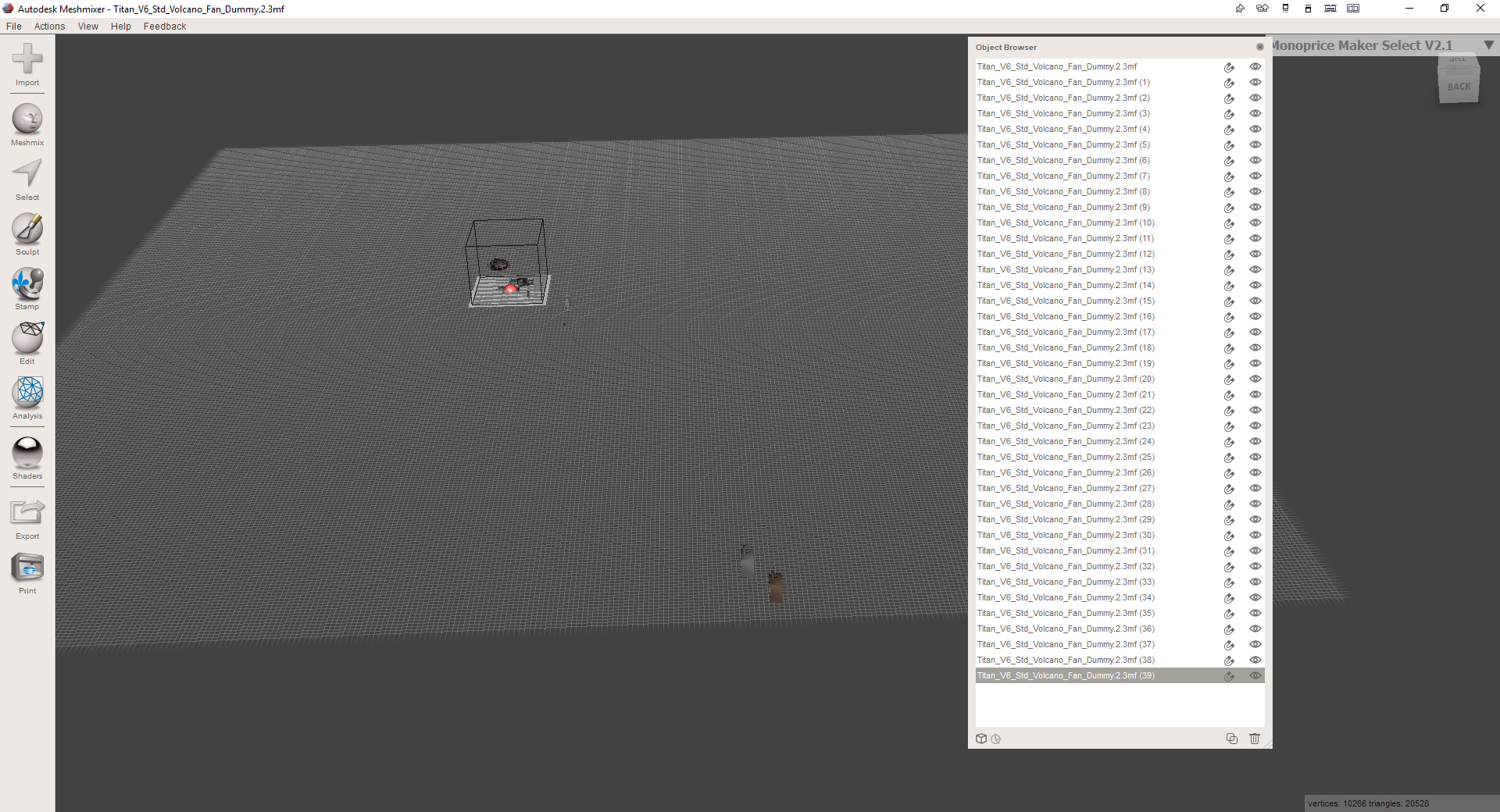Toggle visibility of object (10)
Screen dimensions: 1500x812
[x=1255, y=223]
